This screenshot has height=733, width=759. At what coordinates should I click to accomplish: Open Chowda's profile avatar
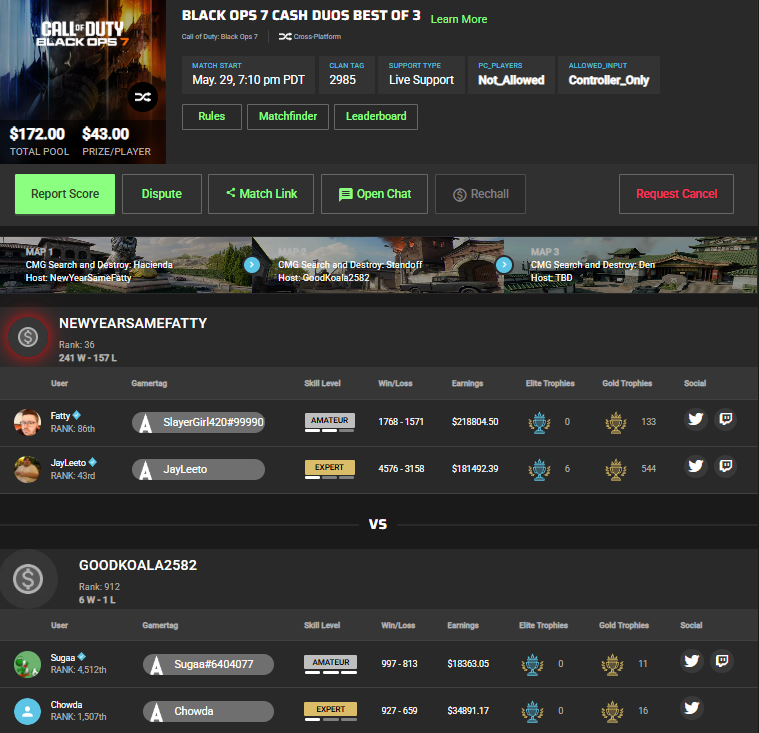[27, 711]
